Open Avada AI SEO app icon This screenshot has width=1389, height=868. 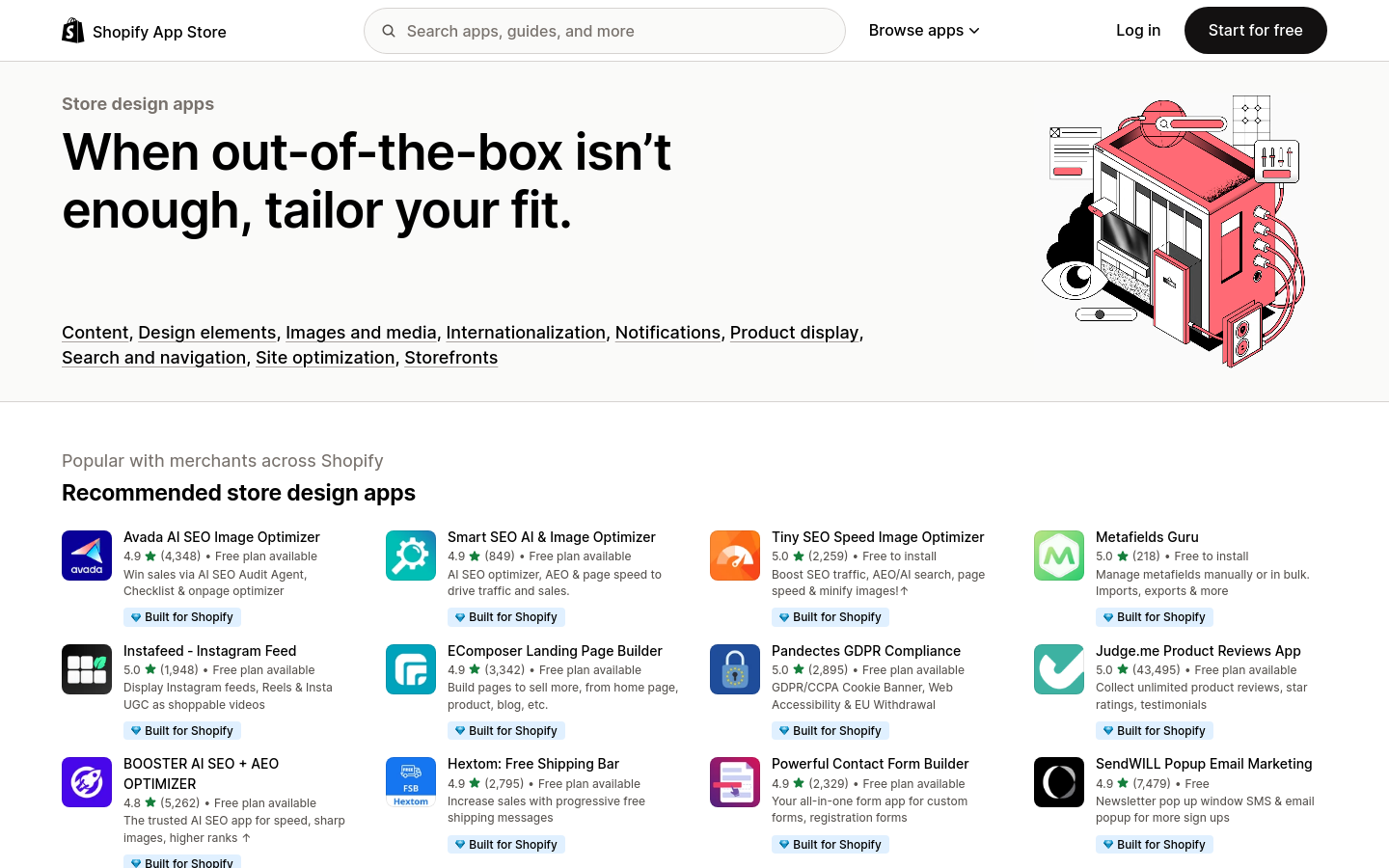pos(87,556)
